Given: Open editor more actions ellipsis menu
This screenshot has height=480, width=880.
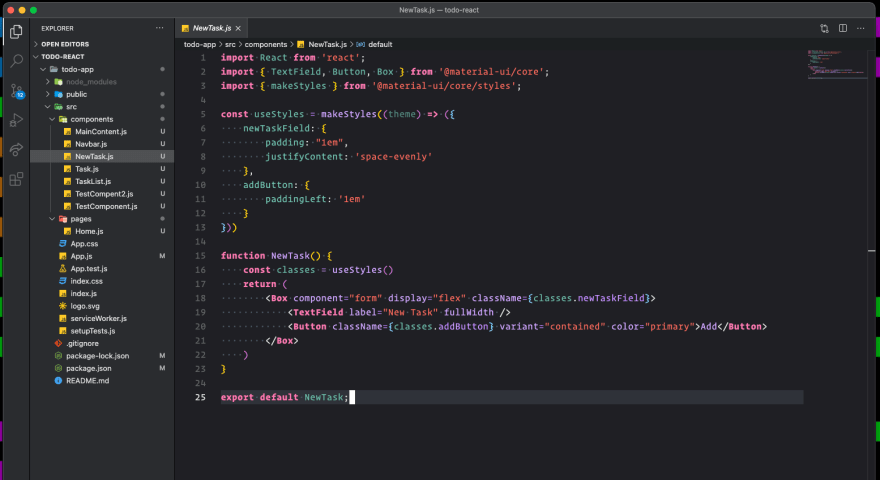Looking at the screenshot, I should tap(860, 28).
